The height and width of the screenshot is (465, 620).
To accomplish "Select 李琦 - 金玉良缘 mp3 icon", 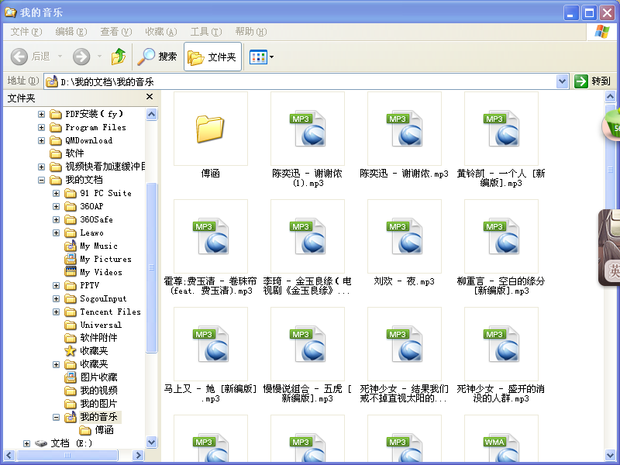I will coord(308,236).
